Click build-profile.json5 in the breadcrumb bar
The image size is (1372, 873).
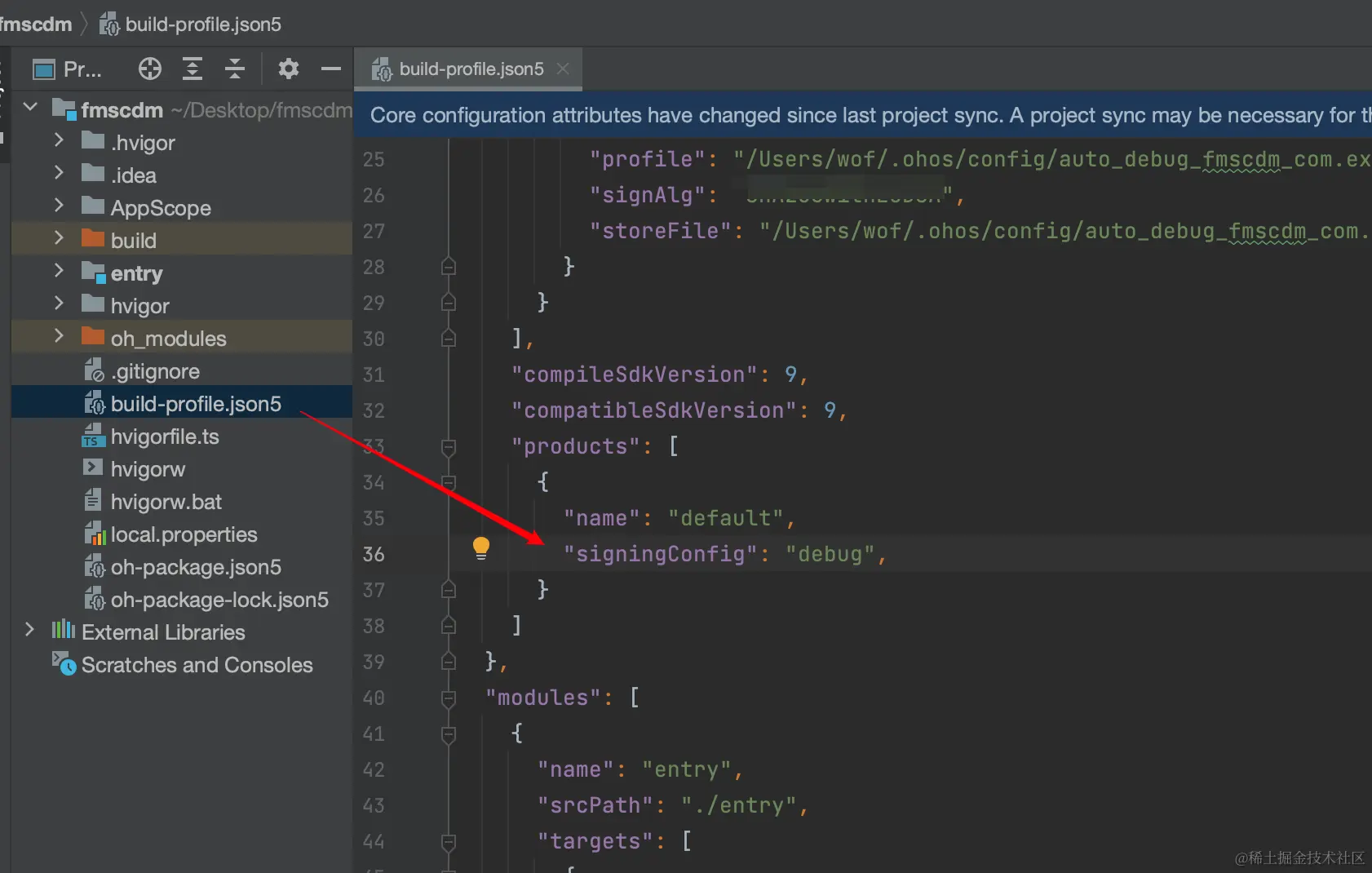(190, 24)
